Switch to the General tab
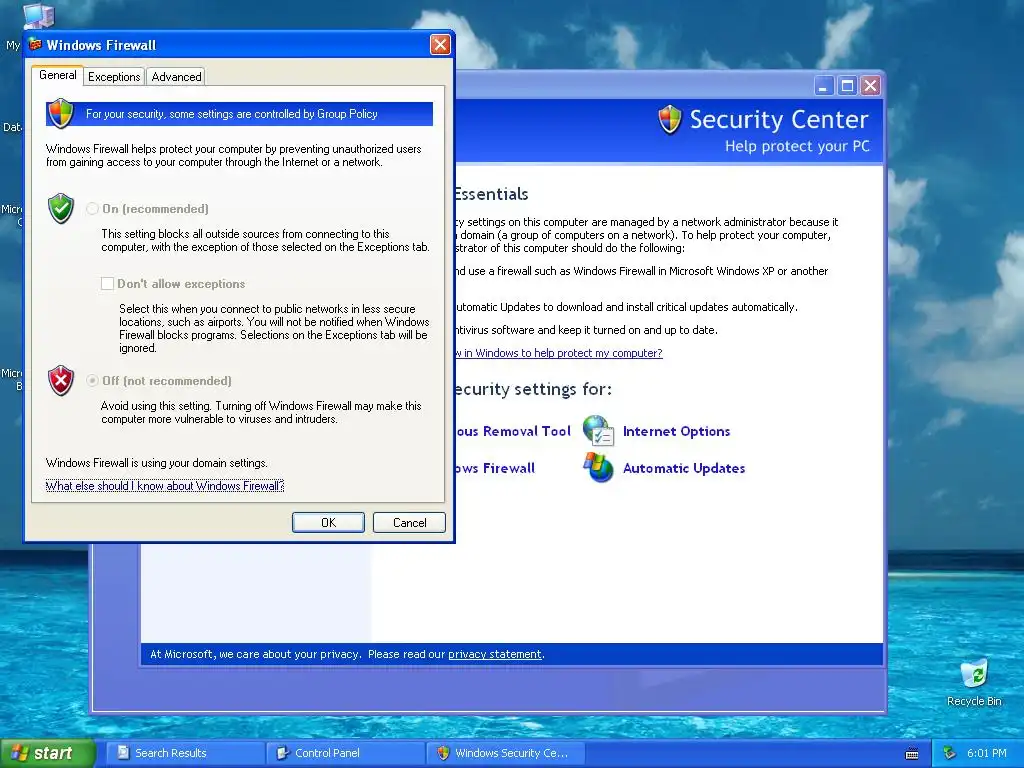The height and width of the screenshot is (768, 1024). pos(57,75)
